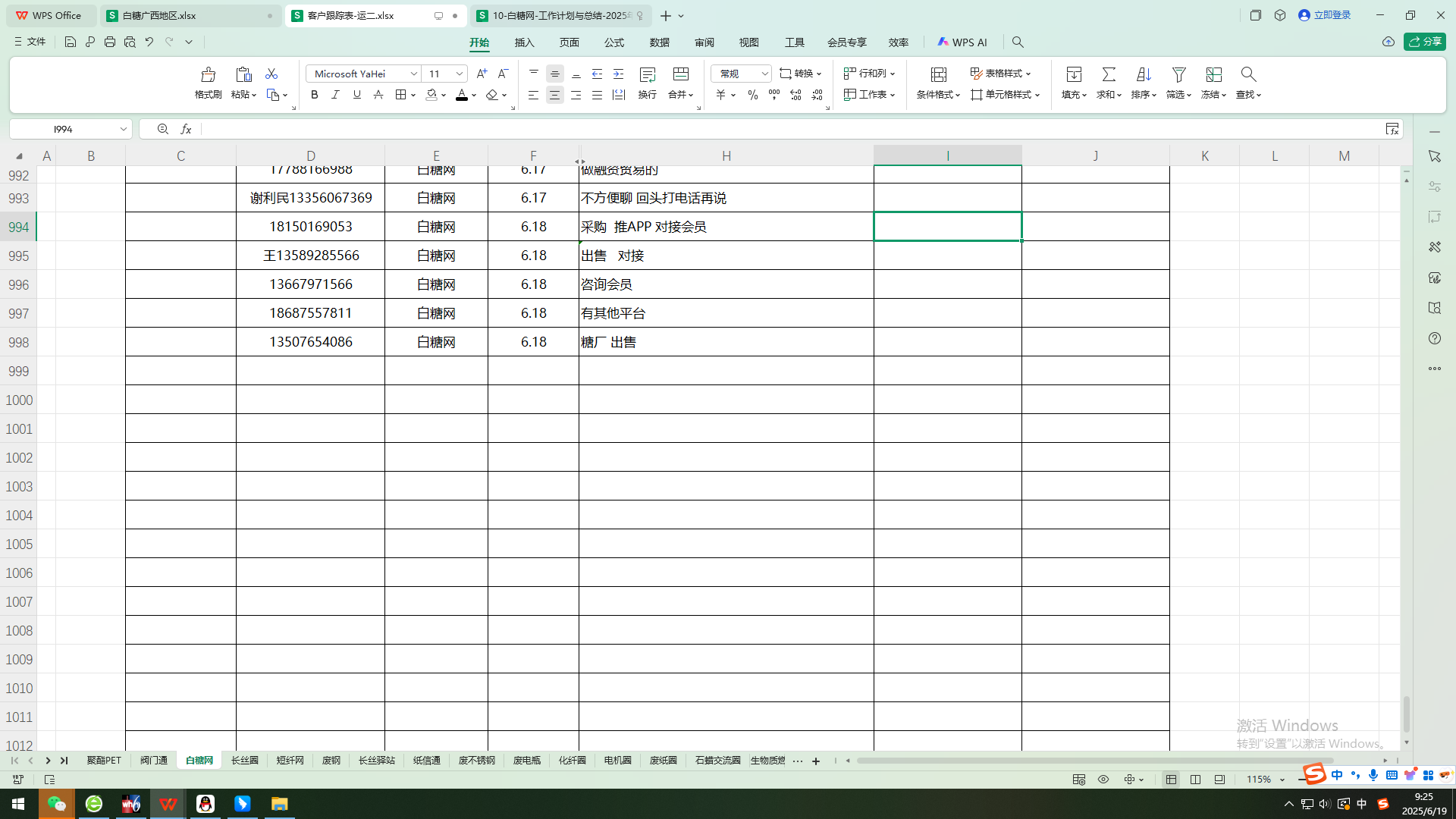The height and width of the screenshot is (819, 1456).
Task: Click the Filter funnel icon
Action: click(x=1178, y=74)
